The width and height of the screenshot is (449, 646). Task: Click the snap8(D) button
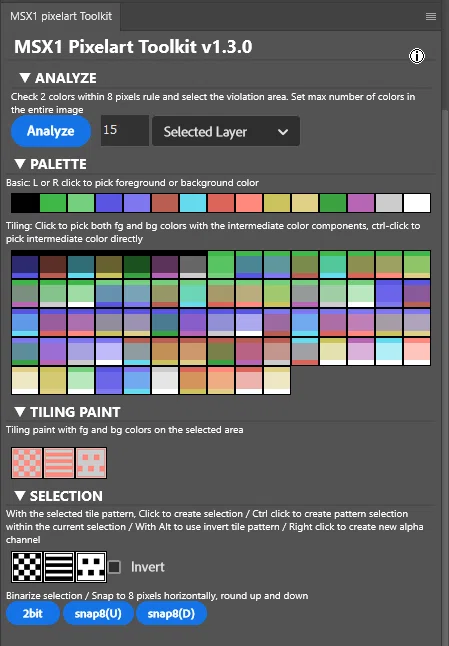tap(171, 613)
